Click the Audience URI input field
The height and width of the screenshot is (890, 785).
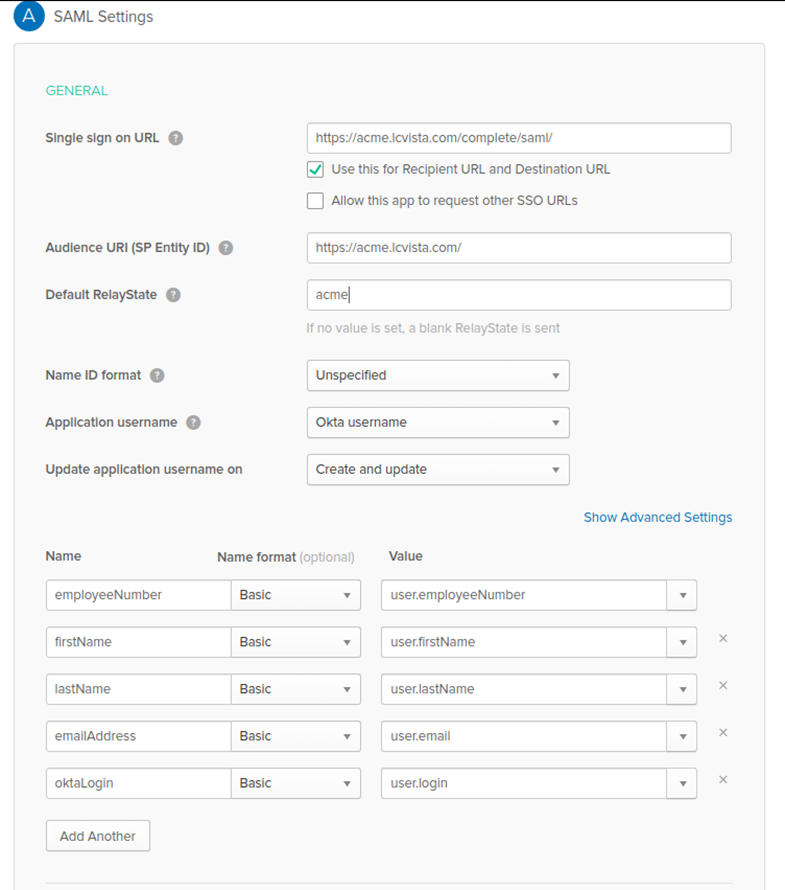pyautogui.click(x=518, y=248)
